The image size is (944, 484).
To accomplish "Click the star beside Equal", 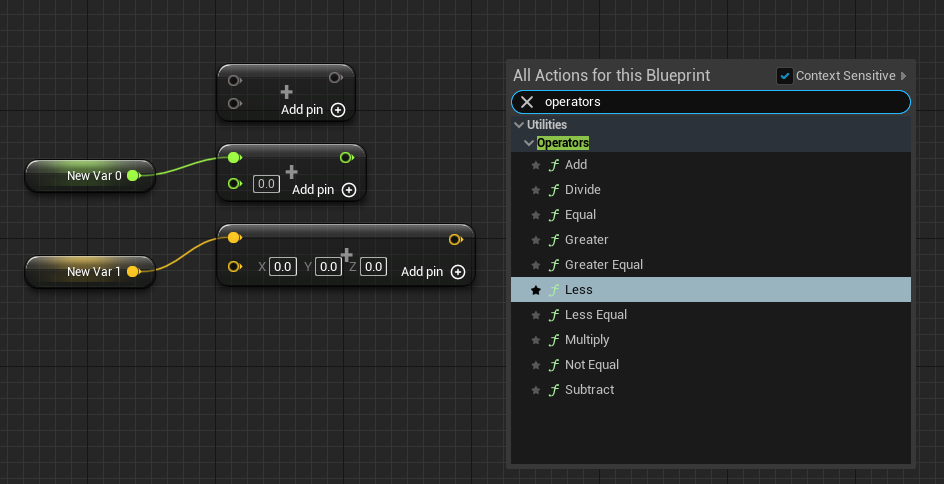I will [536, 215].
